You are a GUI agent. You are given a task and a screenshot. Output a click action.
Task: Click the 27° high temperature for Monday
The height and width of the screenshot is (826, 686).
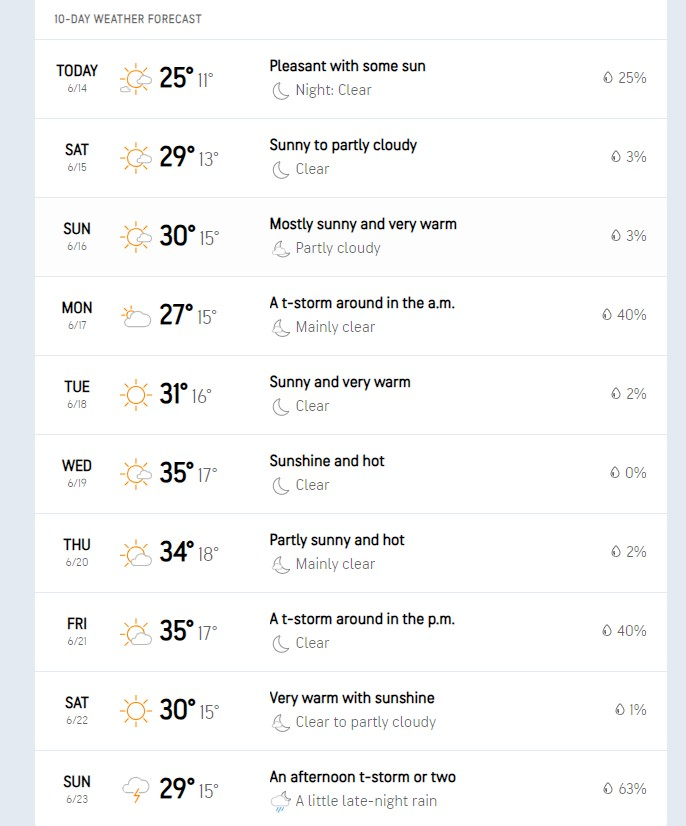[x=176, y=315]
